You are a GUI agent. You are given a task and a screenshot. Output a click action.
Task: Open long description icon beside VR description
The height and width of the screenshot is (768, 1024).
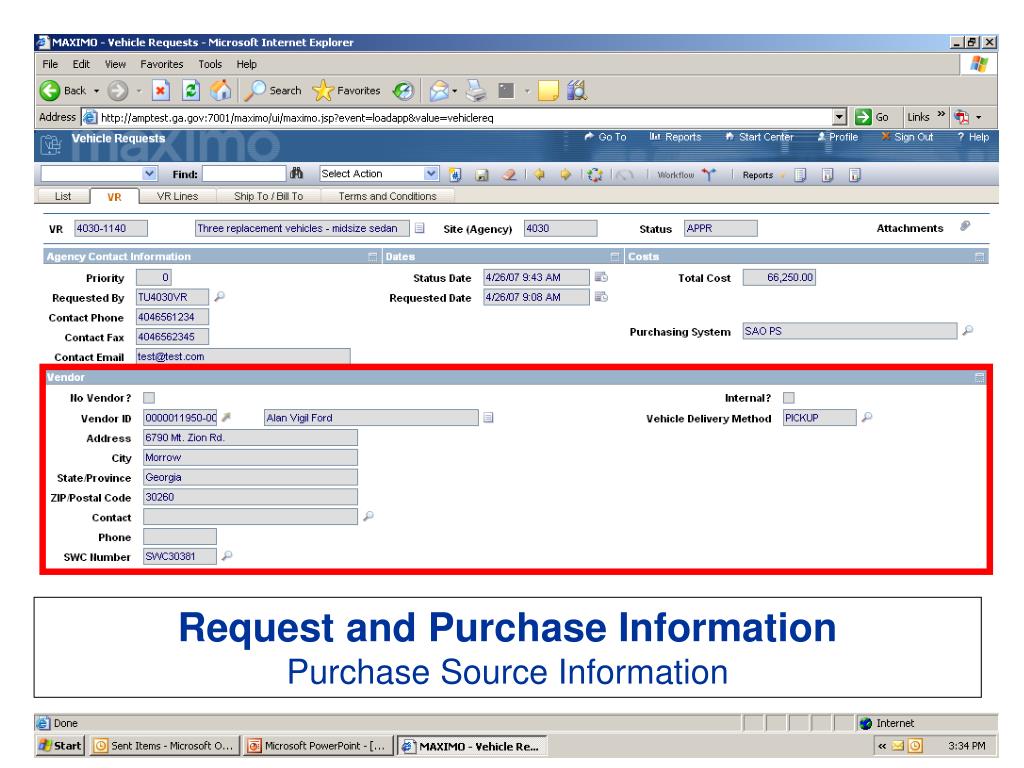(x=420, y=228)
